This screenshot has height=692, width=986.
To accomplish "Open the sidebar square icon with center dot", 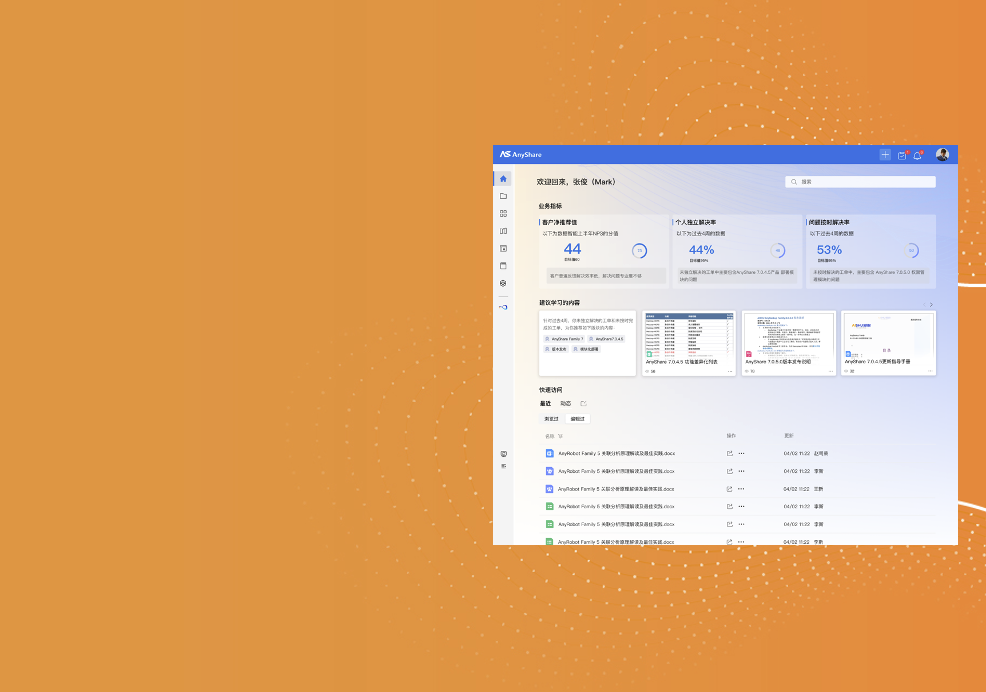I will (x=503, y=248).
